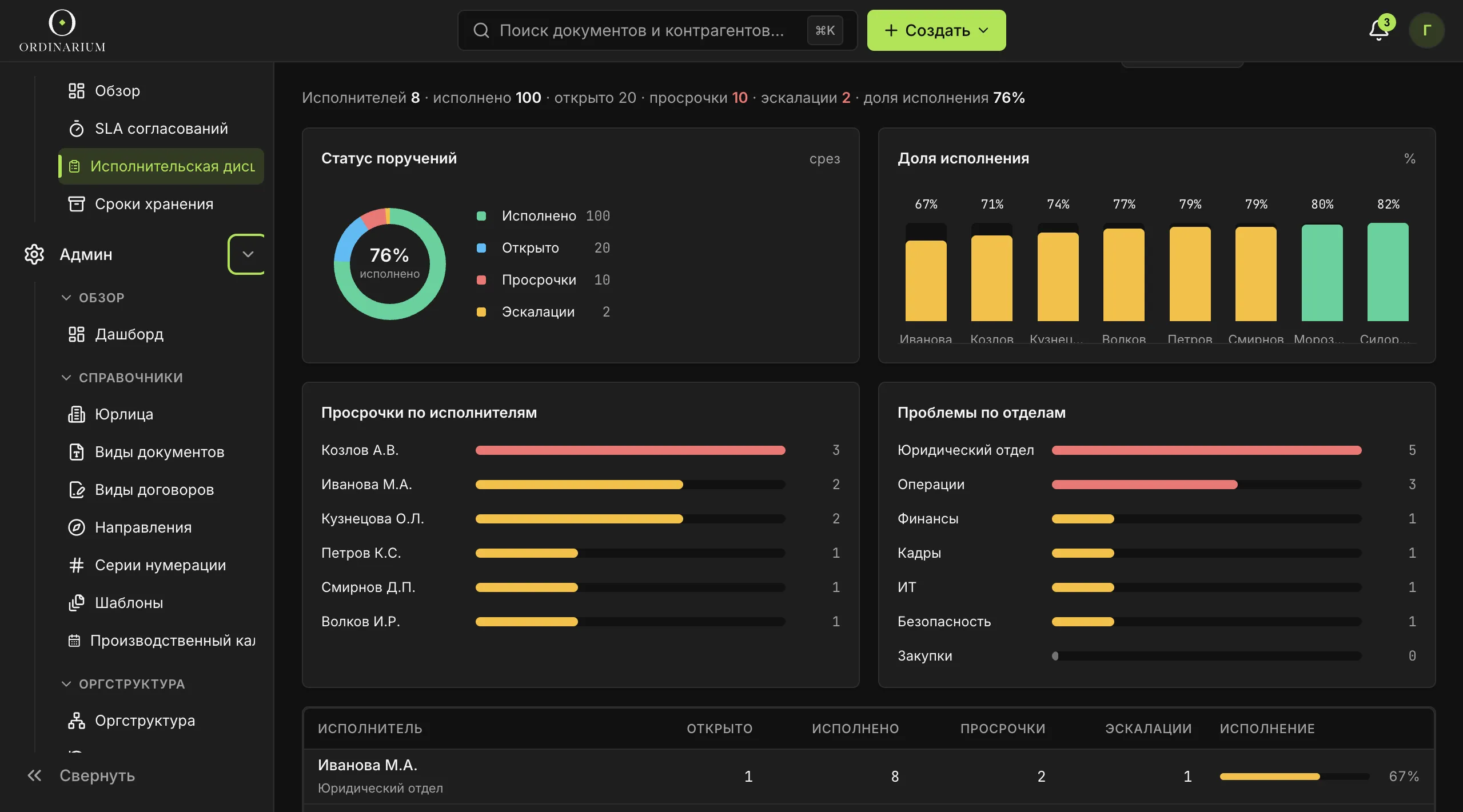Sort by ПРОСРОЧКИ column header

pos(1003,729)
